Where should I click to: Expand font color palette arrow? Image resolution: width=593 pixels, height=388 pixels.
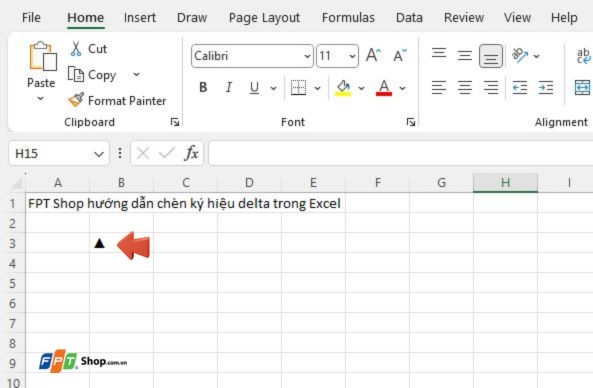(x=402, y=88)
